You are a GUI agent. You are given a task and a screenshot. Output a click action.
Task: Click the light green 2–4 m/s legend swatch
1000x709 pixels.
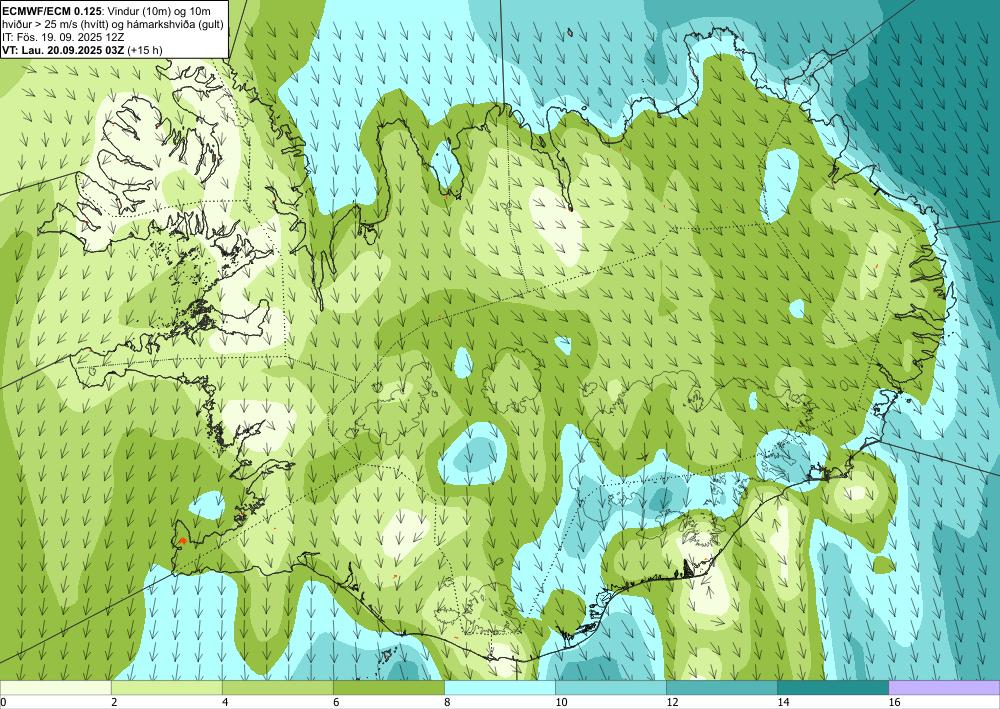166,687
